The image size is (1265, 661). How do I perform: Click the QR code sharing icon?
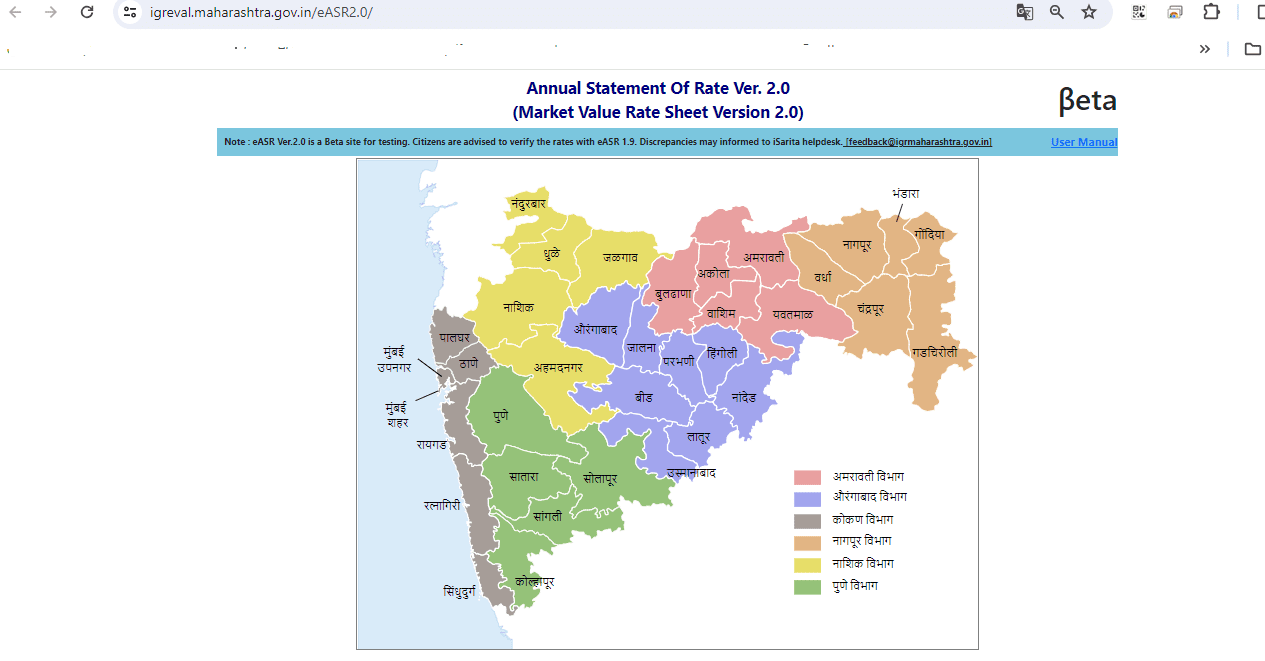click(1138, 12)
